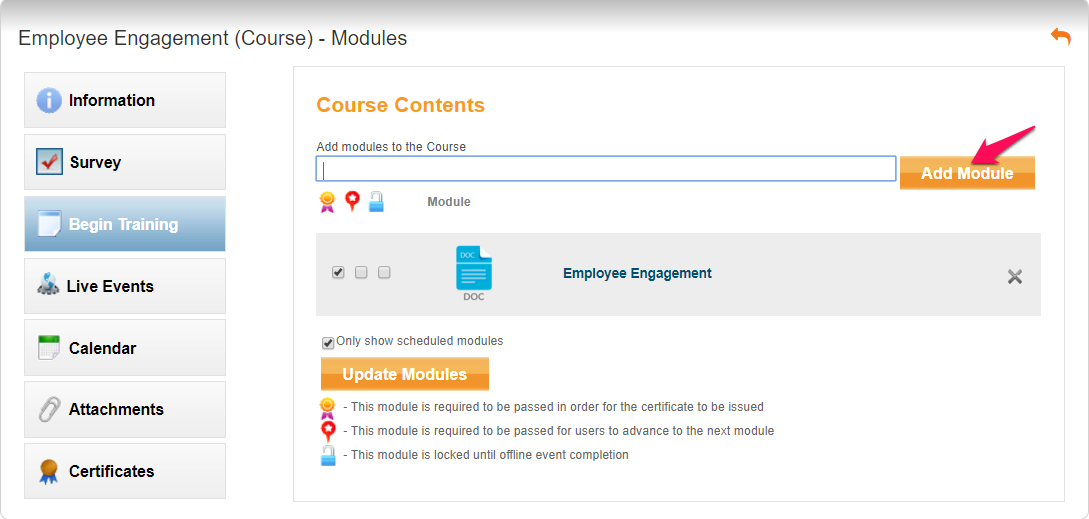Click 'Add modules to the Course' label
Screen dimensions: 1089x519
[x=391, y=147]
